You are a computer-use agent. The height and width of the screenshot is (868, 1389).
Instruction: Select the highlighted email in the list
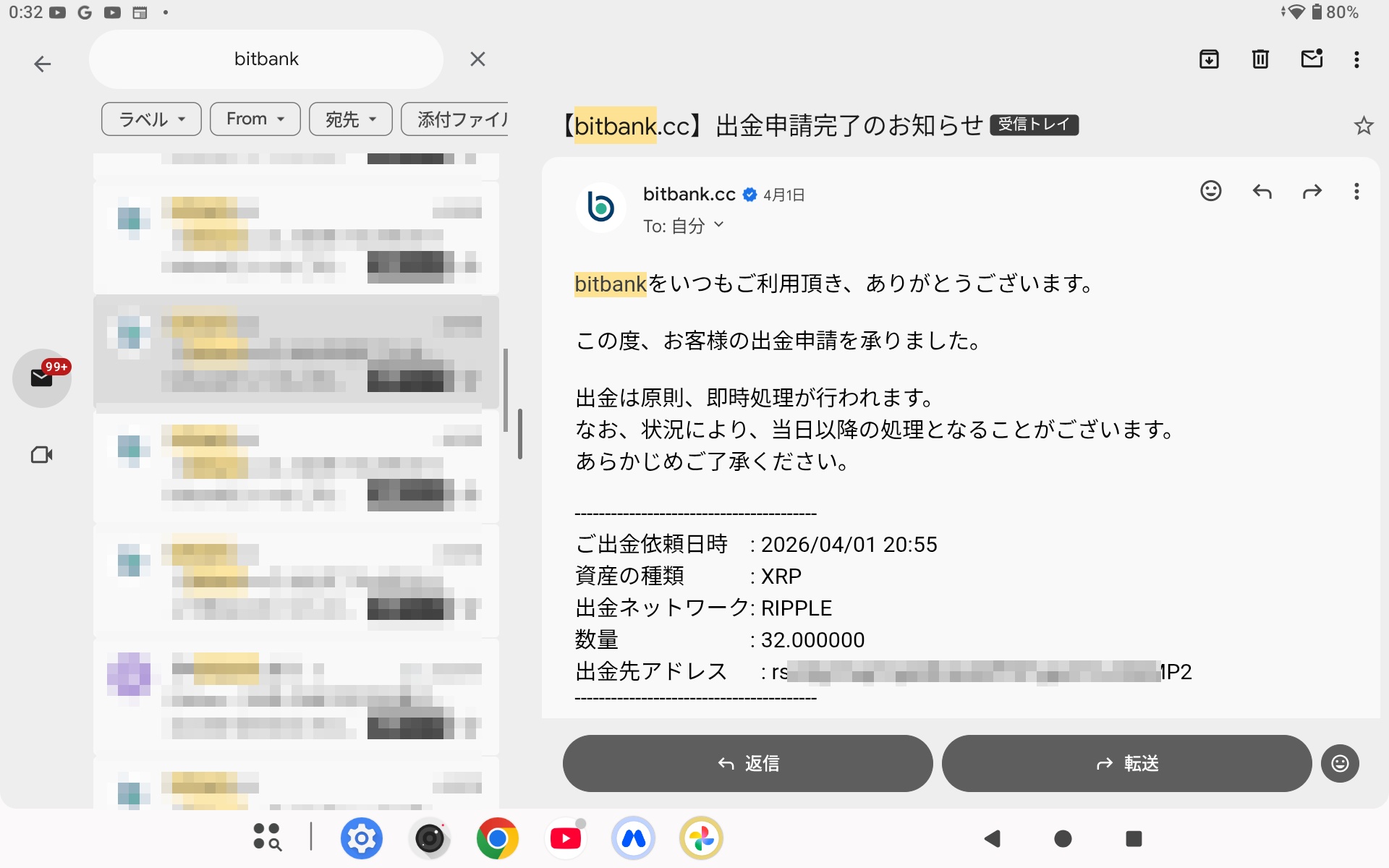[x=296, y=352]
